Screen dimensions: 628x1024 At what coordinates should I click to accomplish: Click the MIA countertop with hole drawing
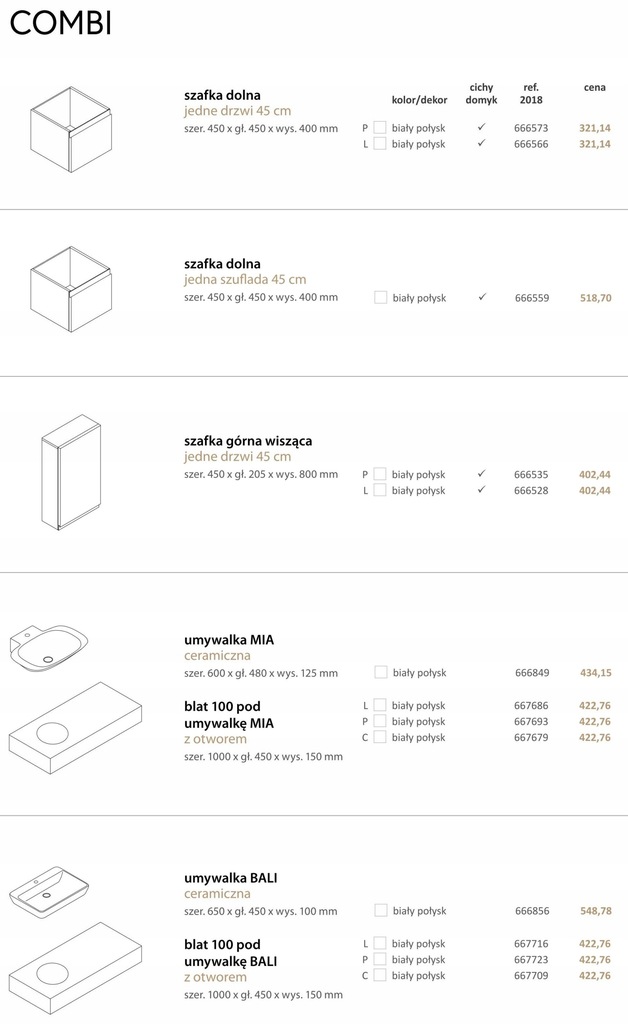point(75,729)
